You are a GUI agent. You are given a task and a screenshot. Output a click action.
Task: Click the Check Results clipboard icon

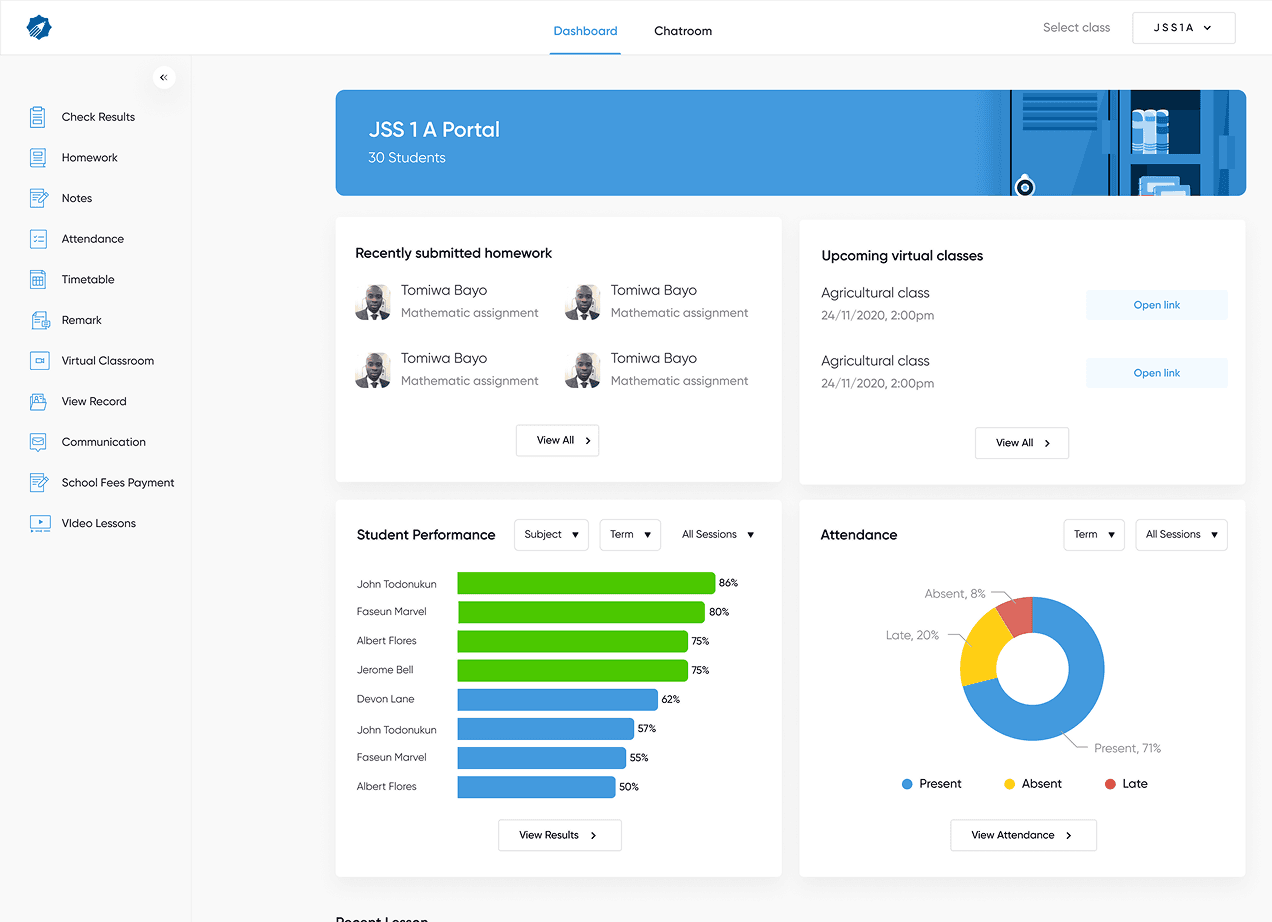(x=38, y=117)
